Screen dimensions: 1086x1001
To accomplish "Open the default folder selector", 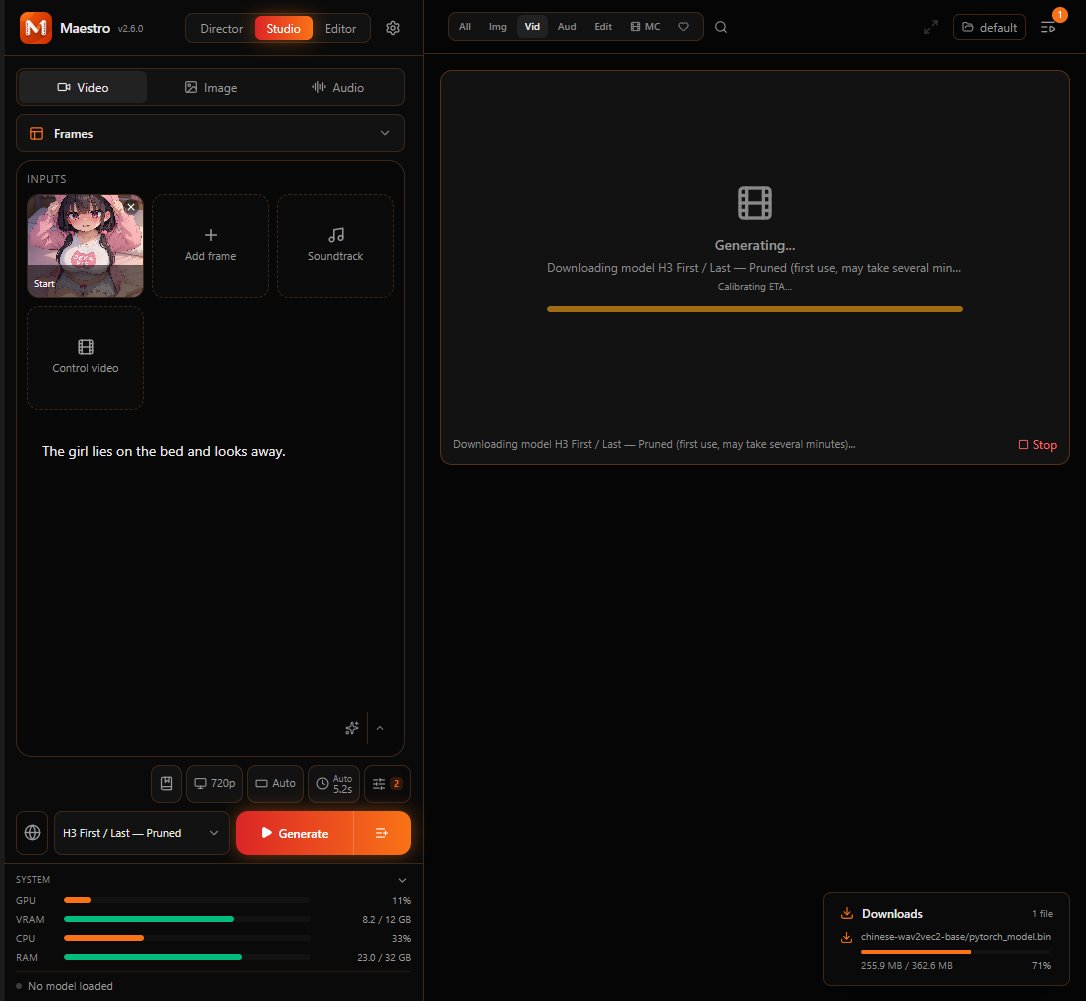I will 989,27.
